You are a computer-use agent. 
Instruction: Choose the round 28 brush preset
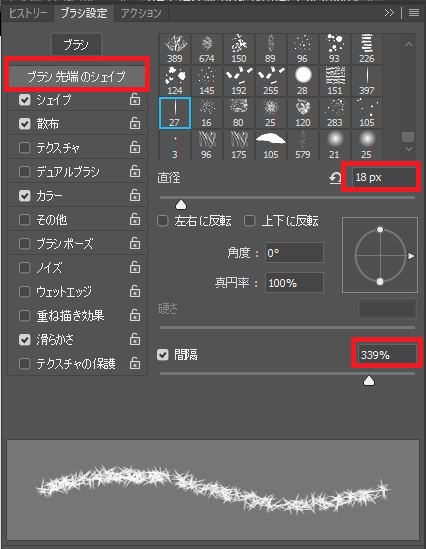click(303, 81)
